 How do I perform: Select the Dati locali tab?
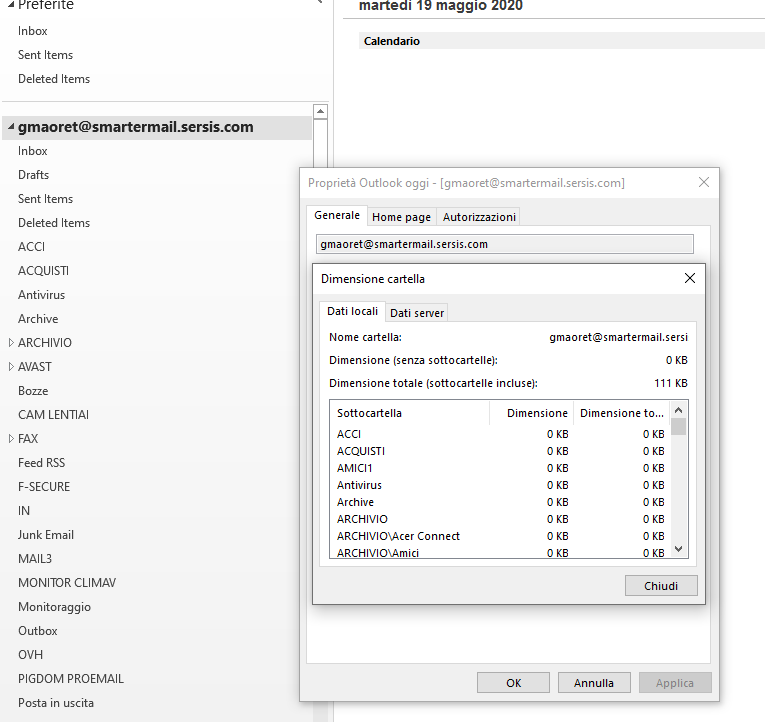click(x=352, y=312)
